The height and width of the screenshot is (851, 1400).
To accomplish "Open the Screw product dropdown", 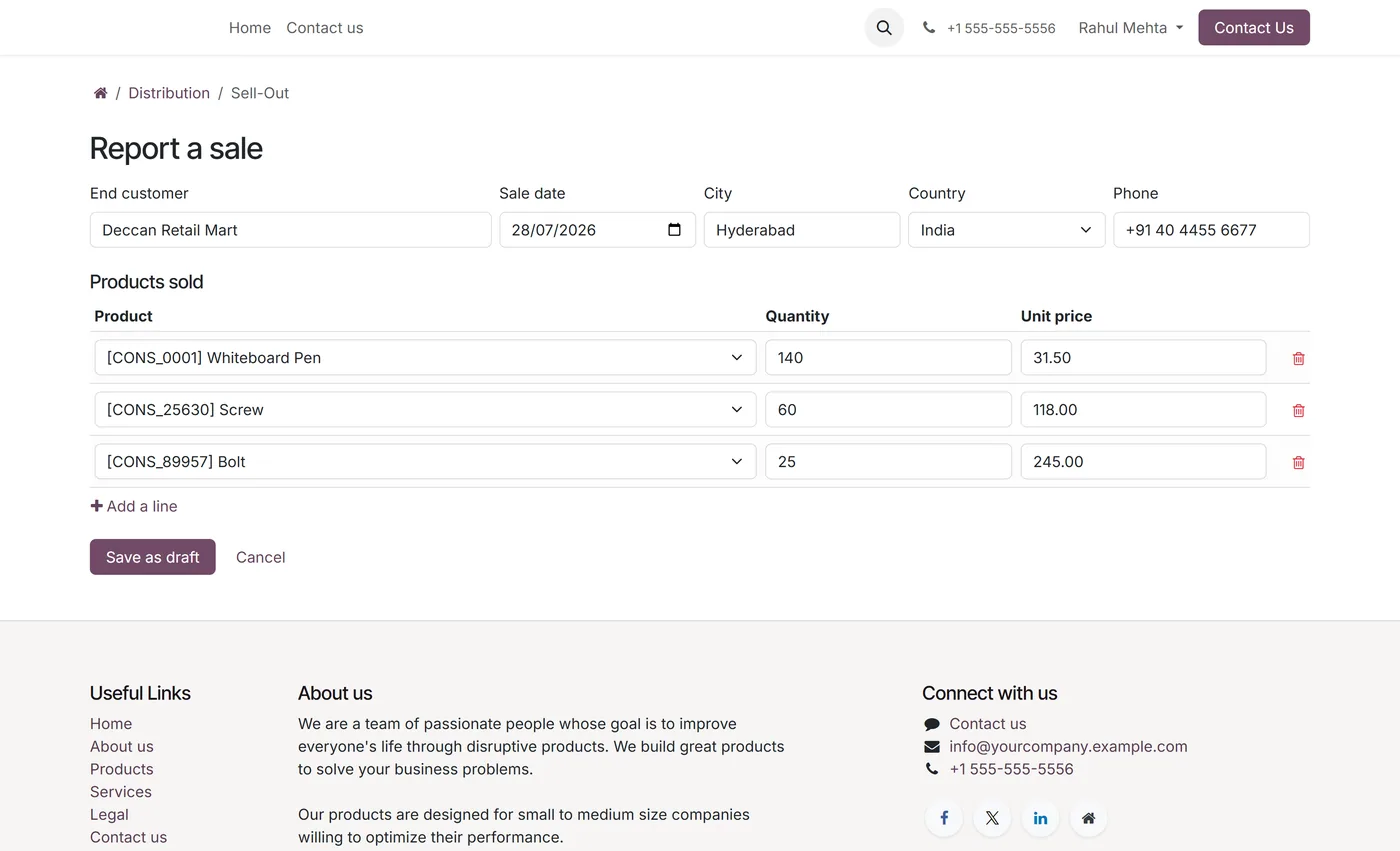I will click(425, 410).
